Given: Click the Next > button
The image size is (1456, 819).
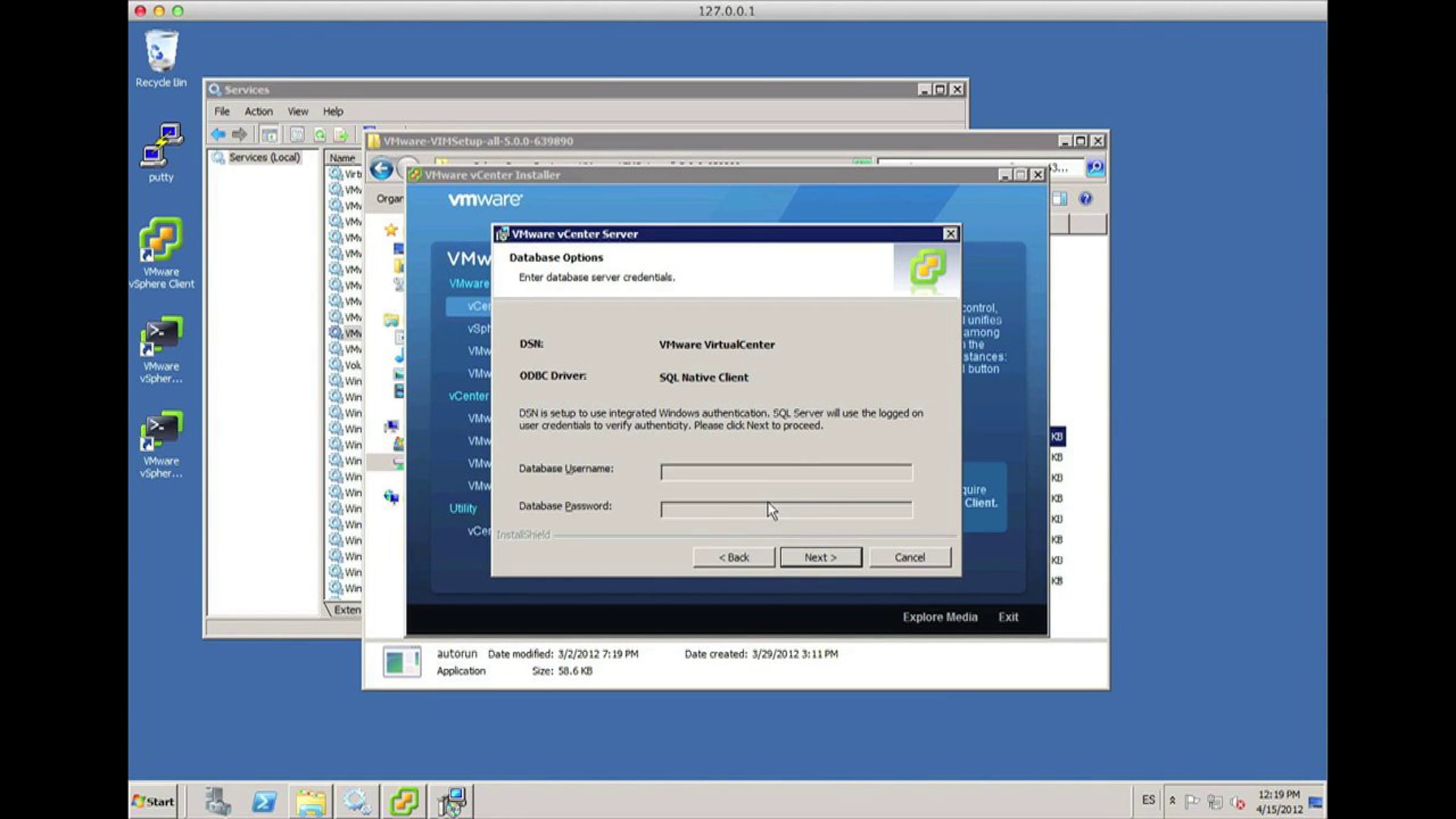Looking at the screenshot, I should (821, 557).
